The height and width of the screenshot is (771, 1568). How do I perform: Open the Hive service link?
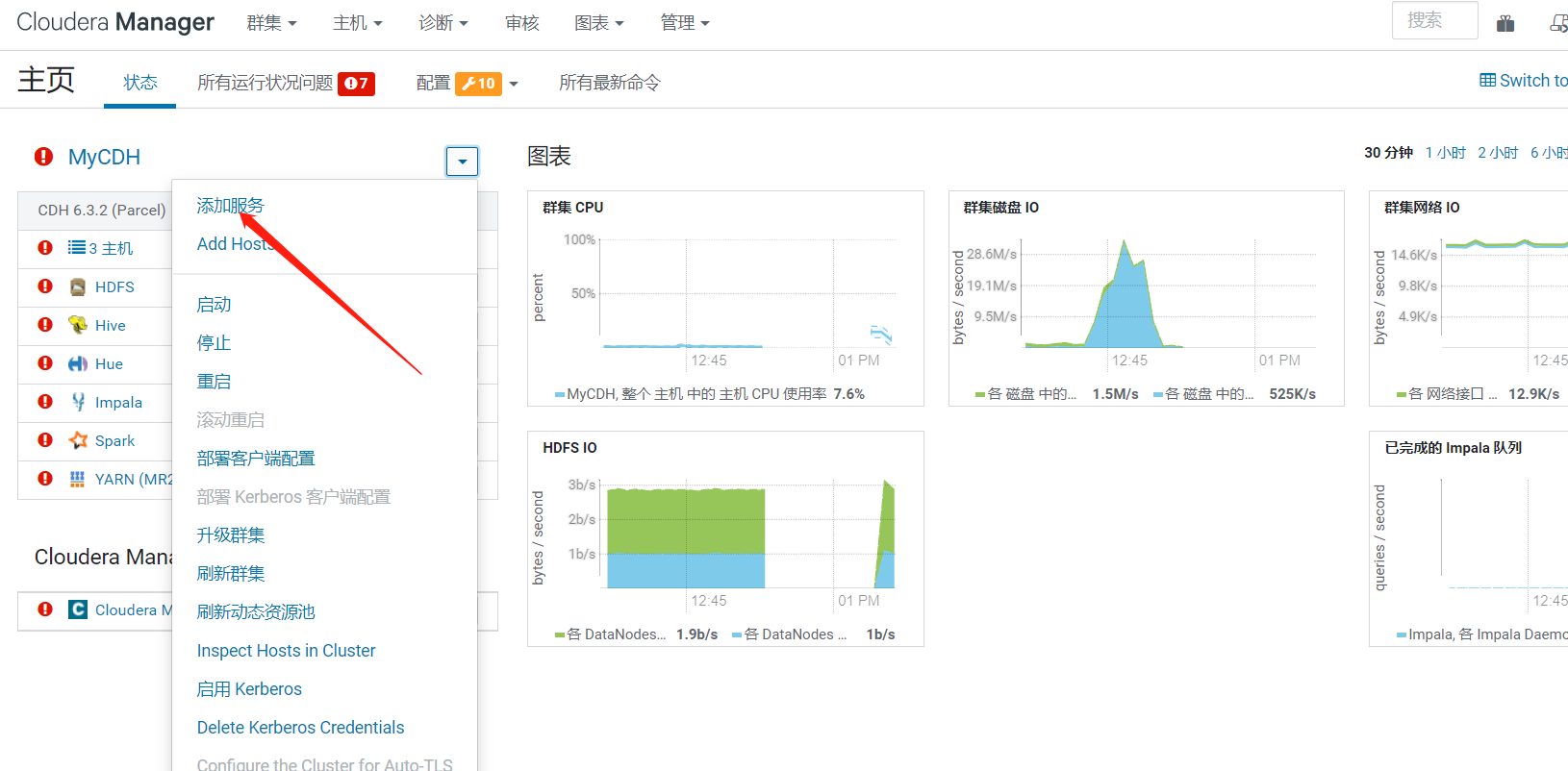click(111, 325)
